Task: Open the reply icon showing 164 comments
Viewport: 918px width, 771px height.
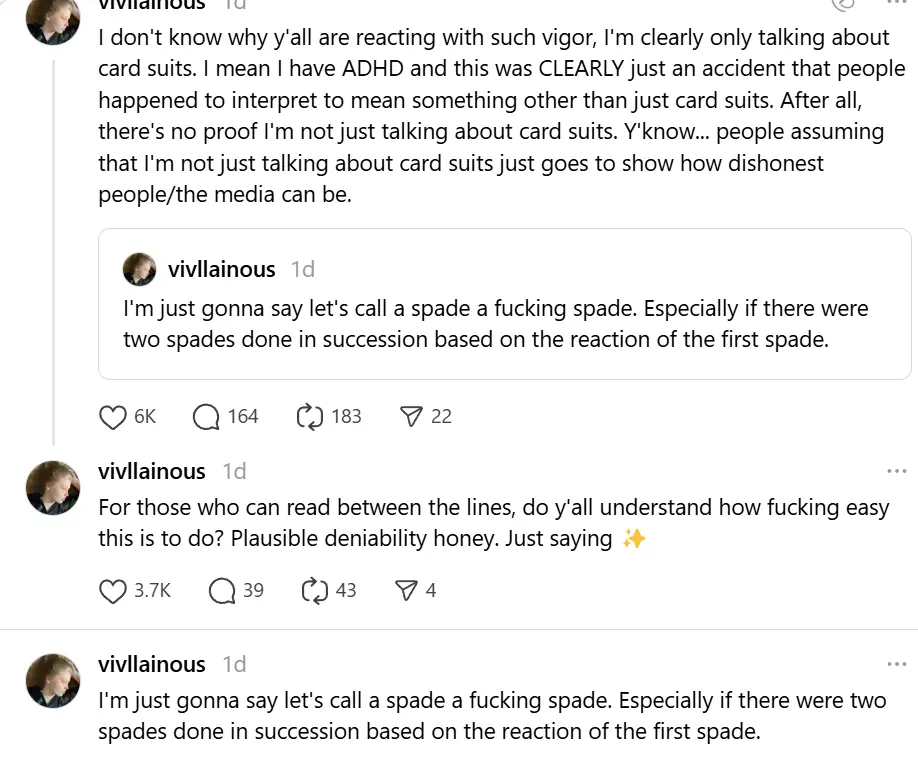Action: pyautogui.click(x=206, y=417)
